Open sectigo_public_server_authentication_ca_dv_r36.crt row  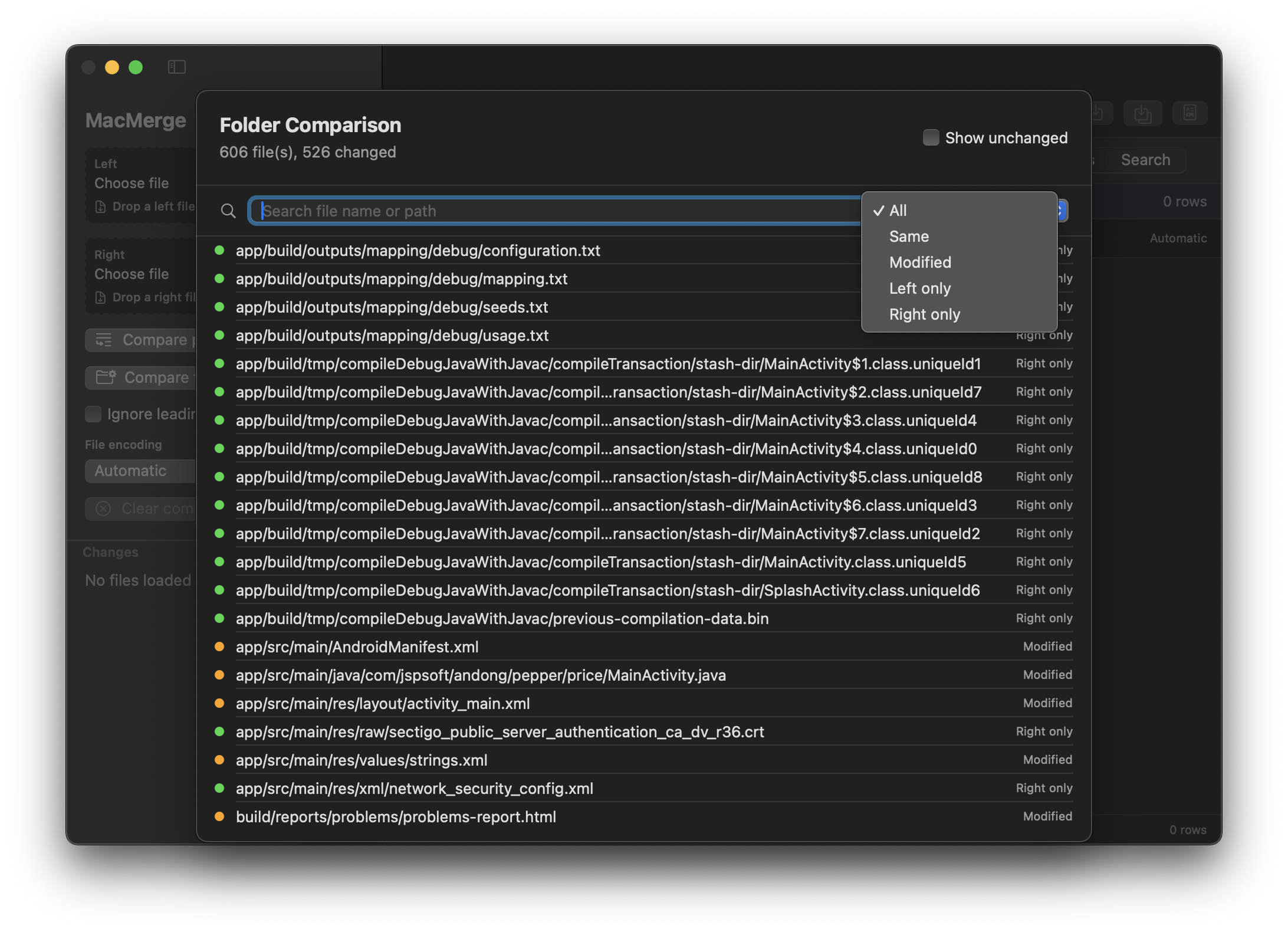click(643, 731)
